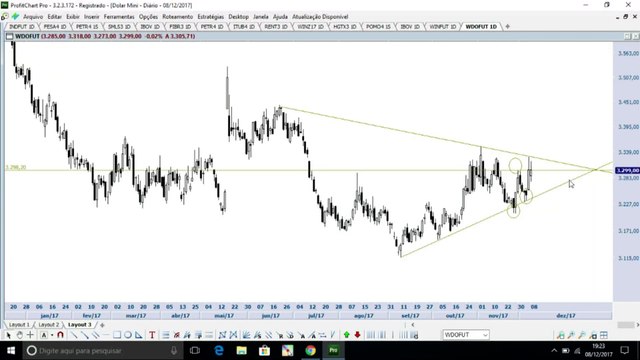Click the text label A tool
Viewport: 640px width, 360px height.
tap(44, 335)
